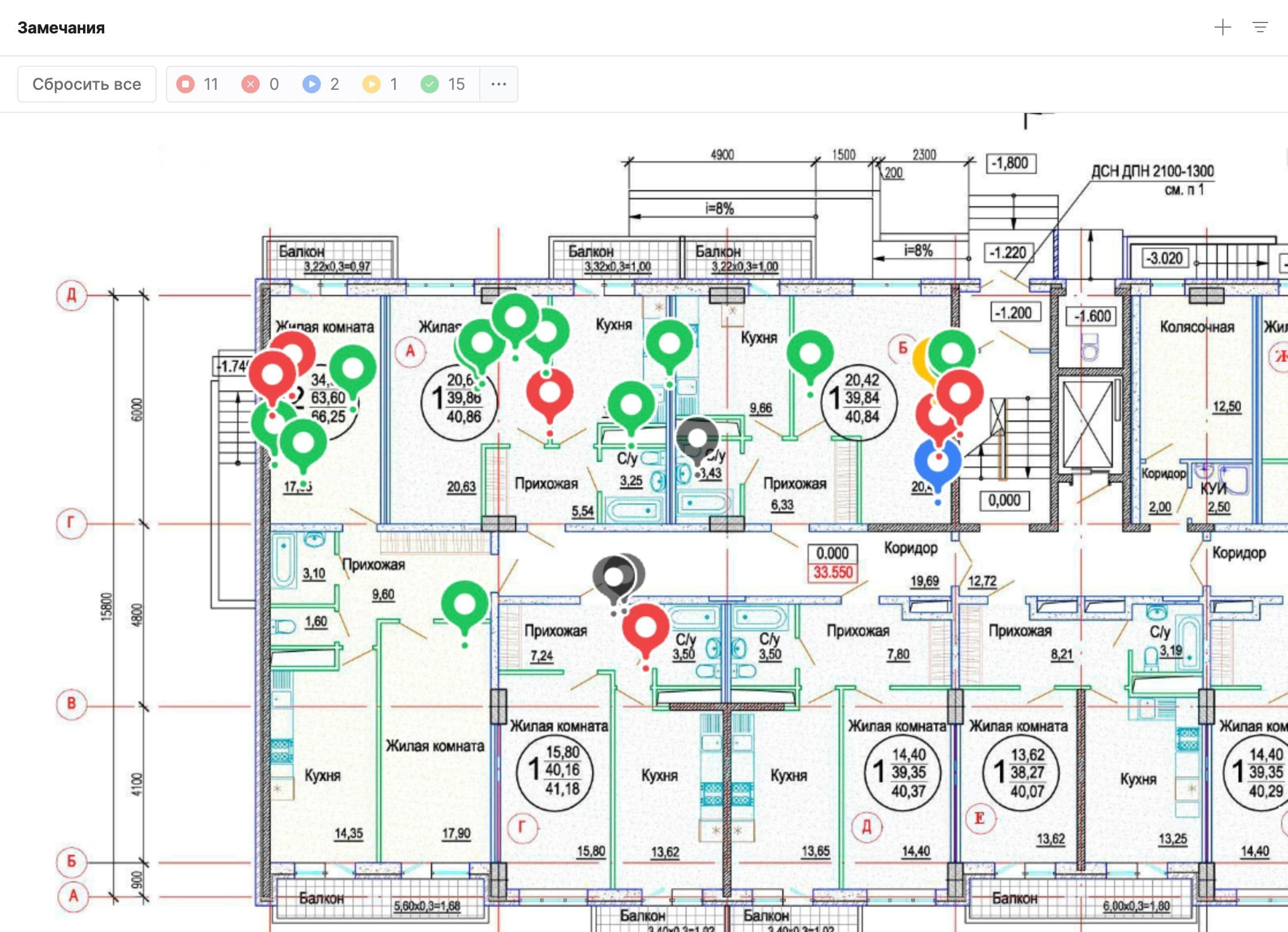Click the red apartment marker Е
The width and height of the screenshot is (1288, 932).
click(x=980, y=819)
